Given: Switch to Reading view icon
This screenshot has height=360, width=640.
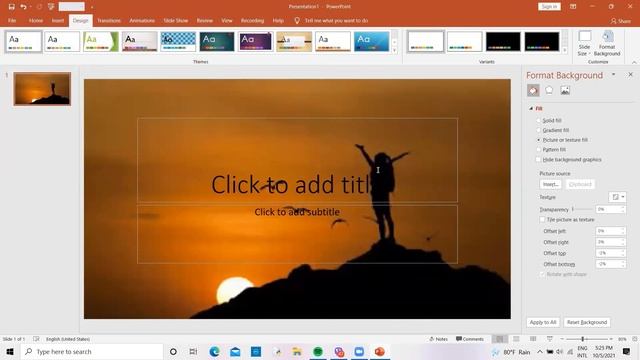Looking at the screenshot, I should 533,339.
